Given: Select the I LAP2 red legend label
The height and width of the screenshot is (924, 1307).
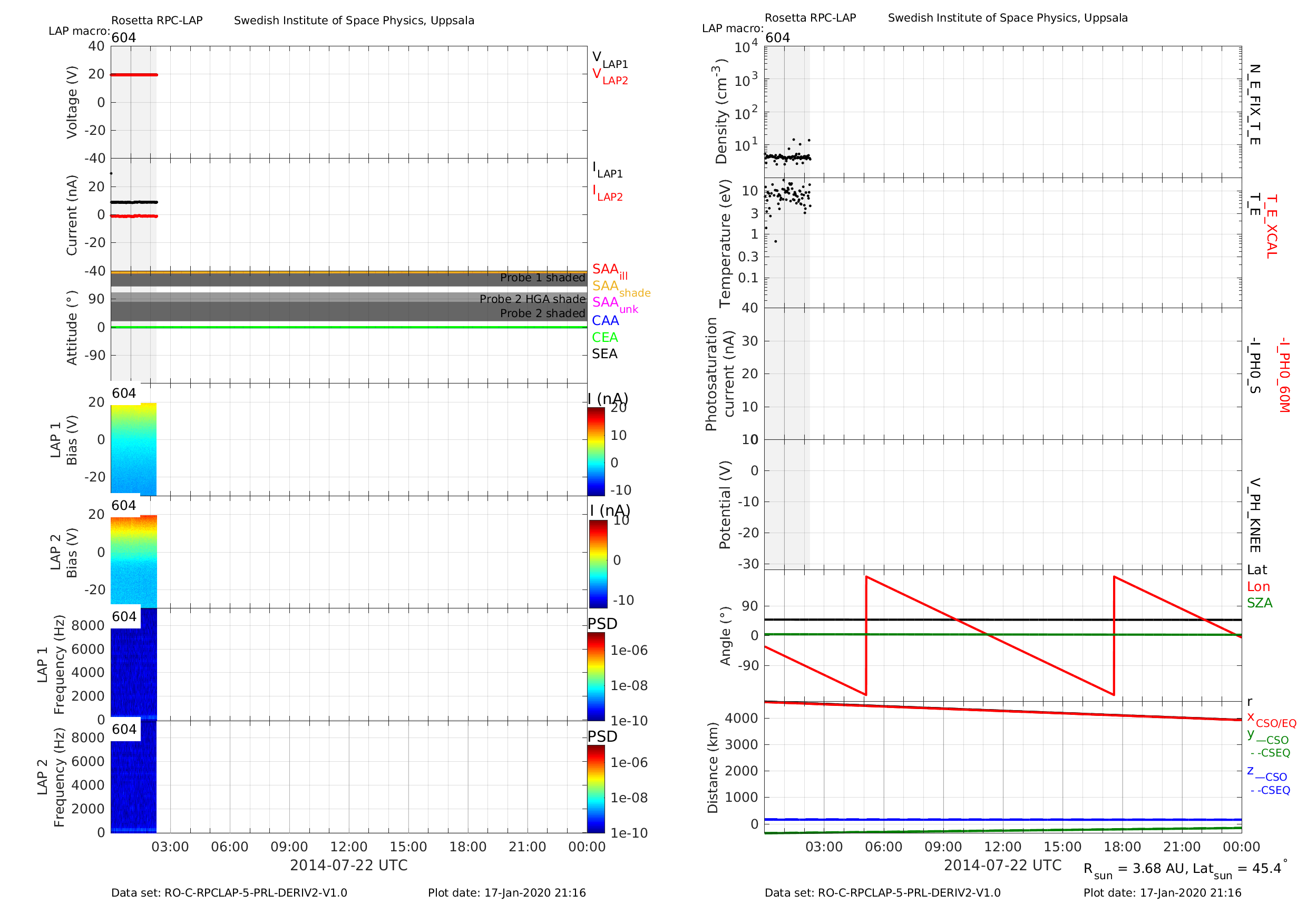Looking at the screenshot, I should coord(608,192).
